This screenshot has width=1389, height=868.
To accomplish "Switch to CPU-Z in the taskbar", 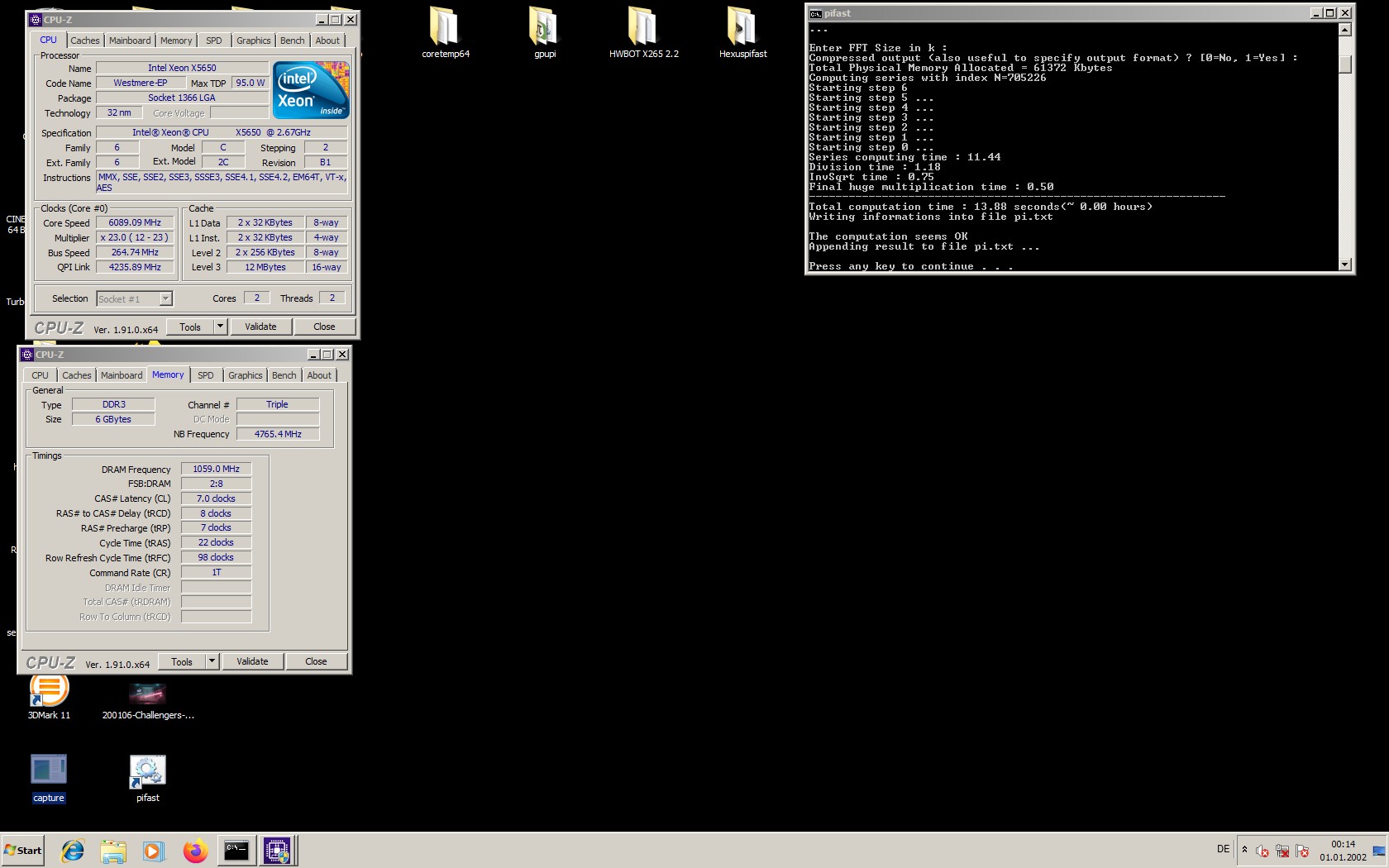I will click(x=277, y=851).
